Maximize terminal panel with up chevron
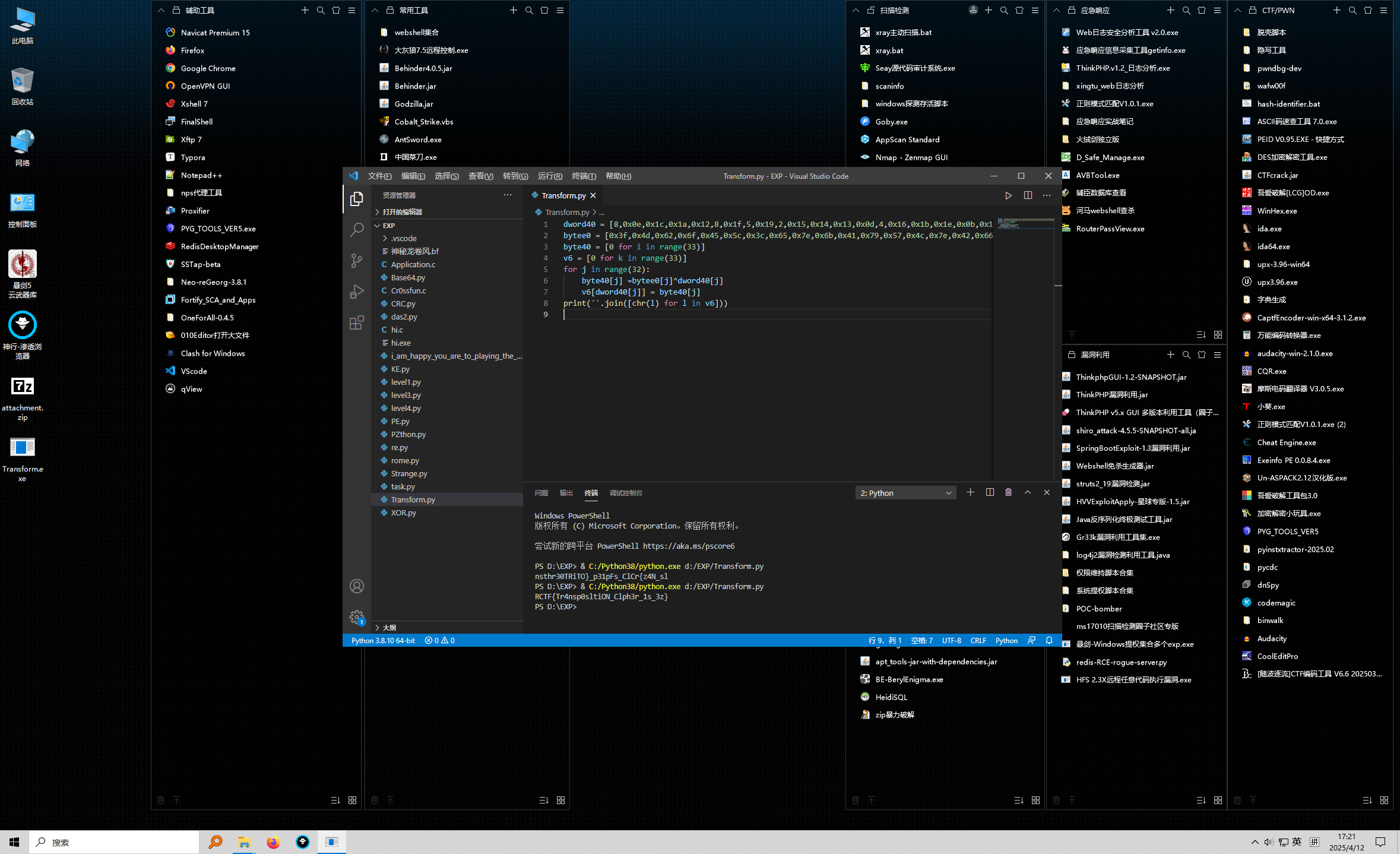Viewport: 1400px width, 854px height. [1028, 492]
